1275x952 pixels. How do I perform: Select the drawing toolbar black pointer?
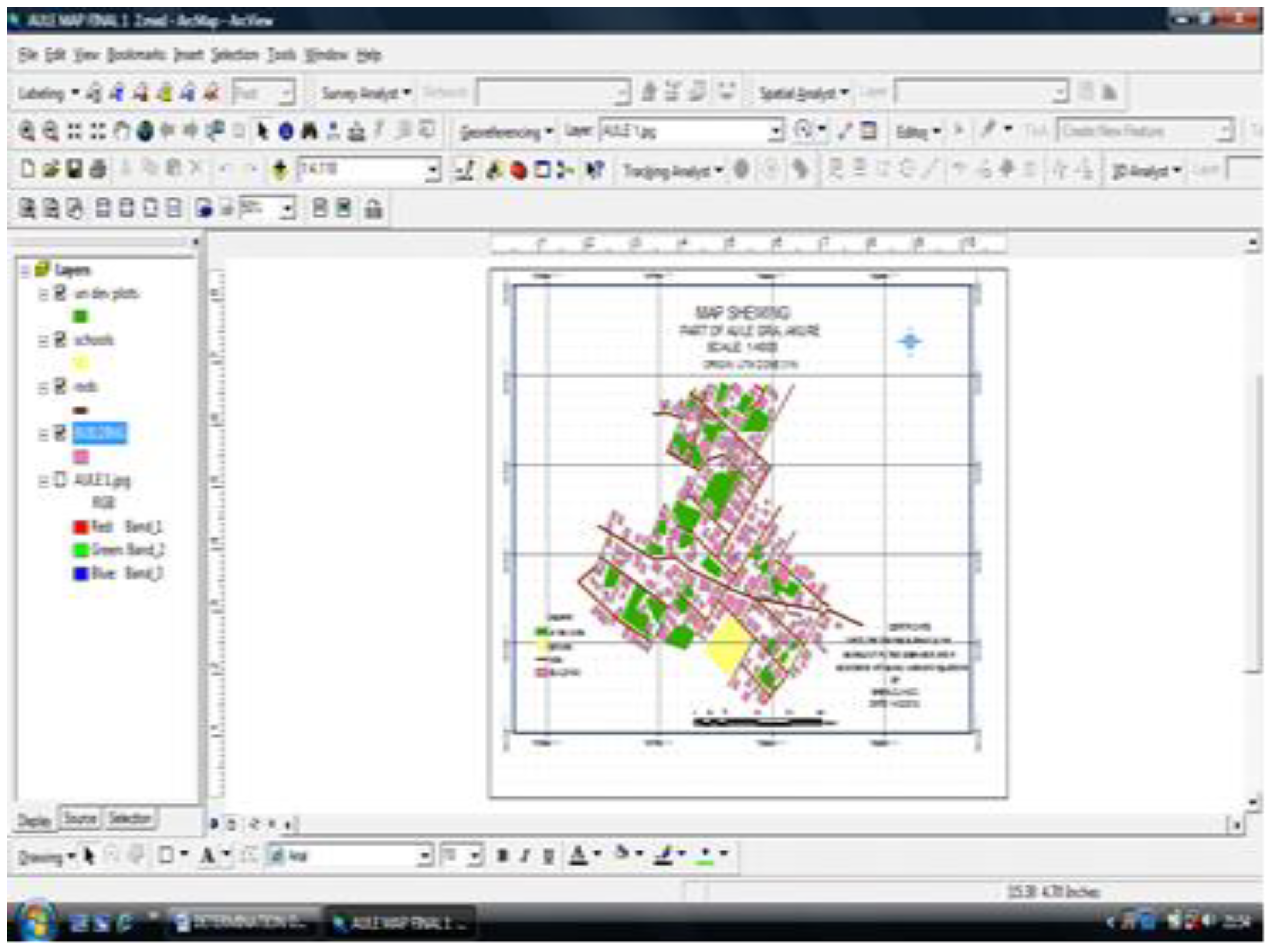(x=89, y=856)
